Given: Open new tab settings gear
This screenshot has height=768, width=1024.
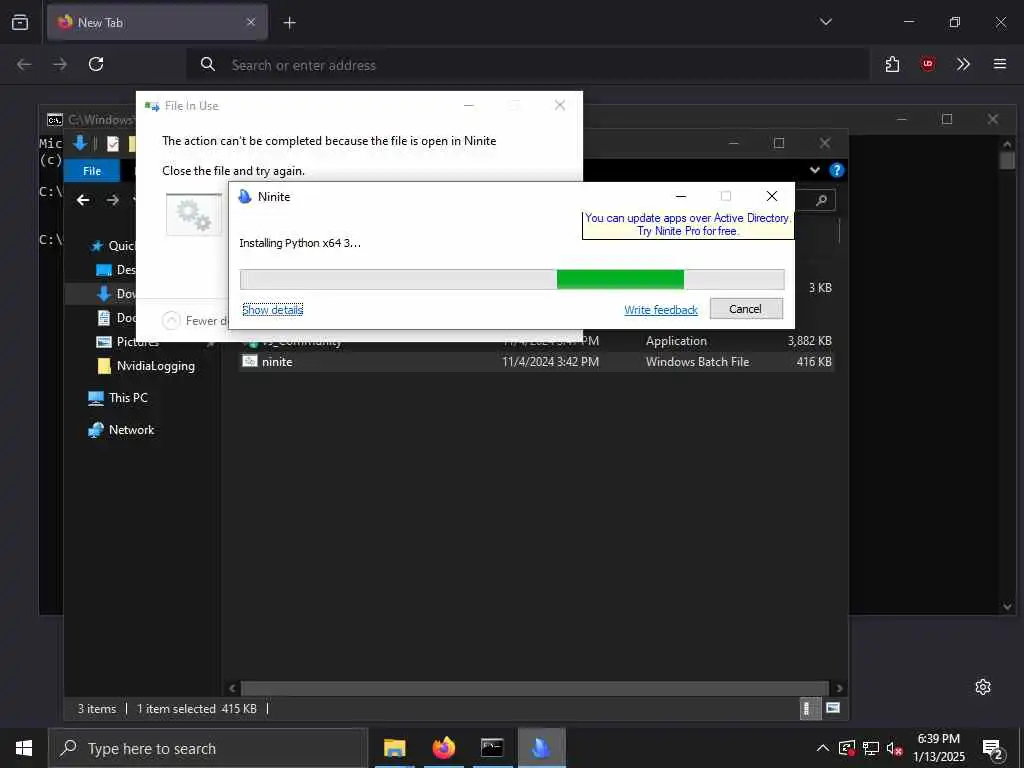Looking at the screenshot, I should (983, 686).
